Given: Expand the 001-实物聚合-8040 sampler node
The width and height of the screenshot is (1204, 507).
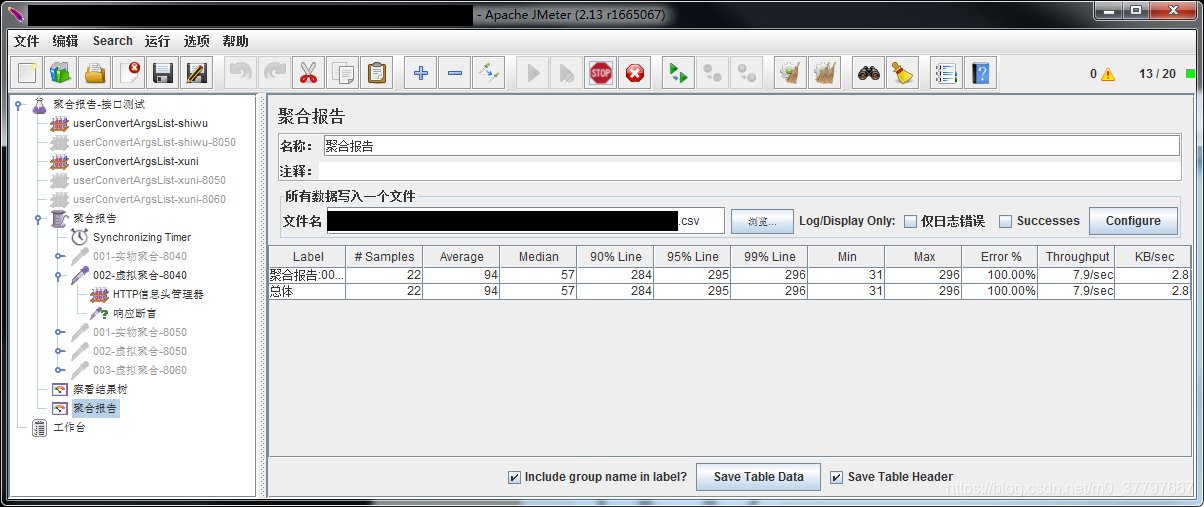Looking at the screenshot, I should 59,256.
